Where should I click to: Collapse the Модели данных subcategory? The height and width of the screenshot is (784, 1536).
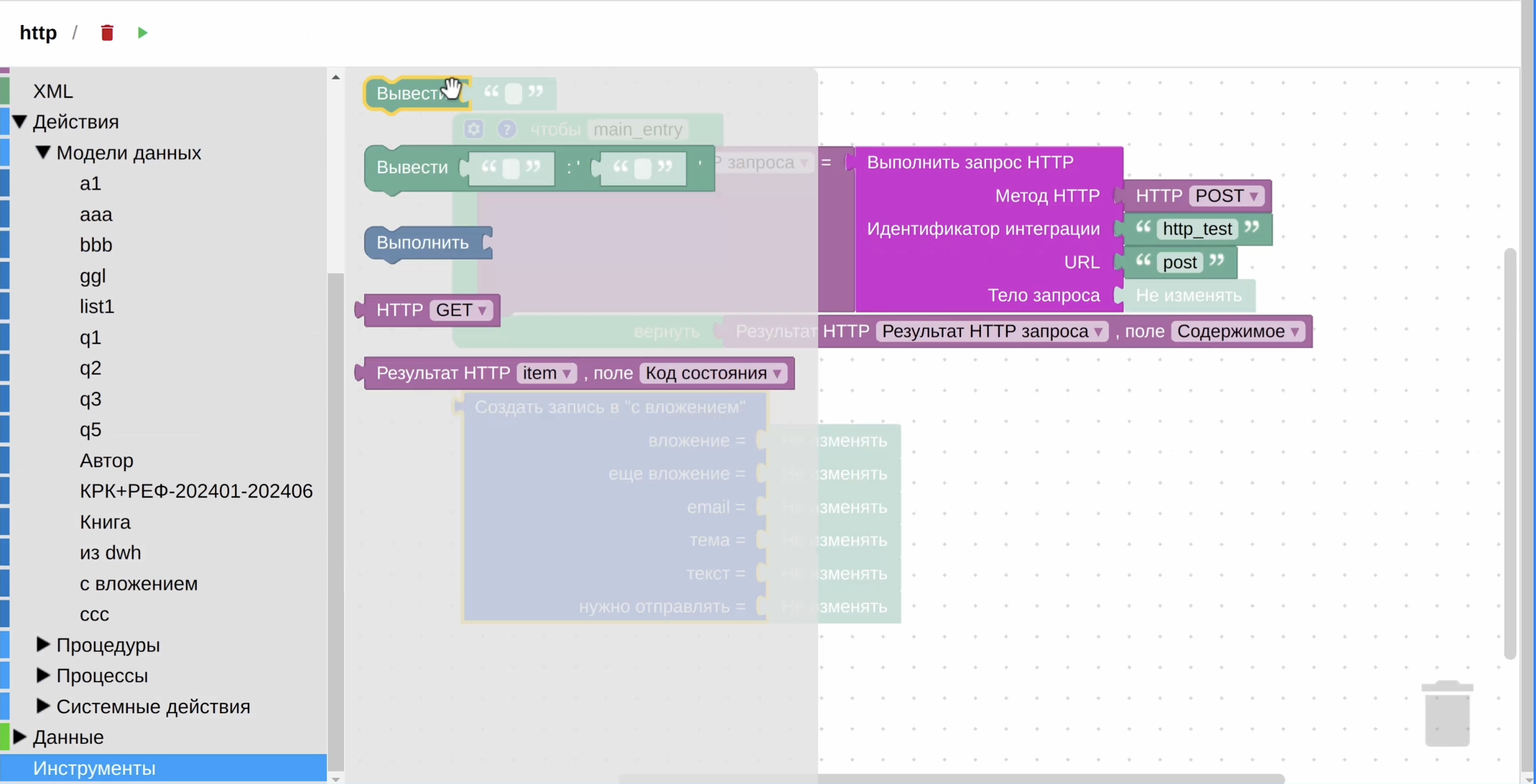43,152
